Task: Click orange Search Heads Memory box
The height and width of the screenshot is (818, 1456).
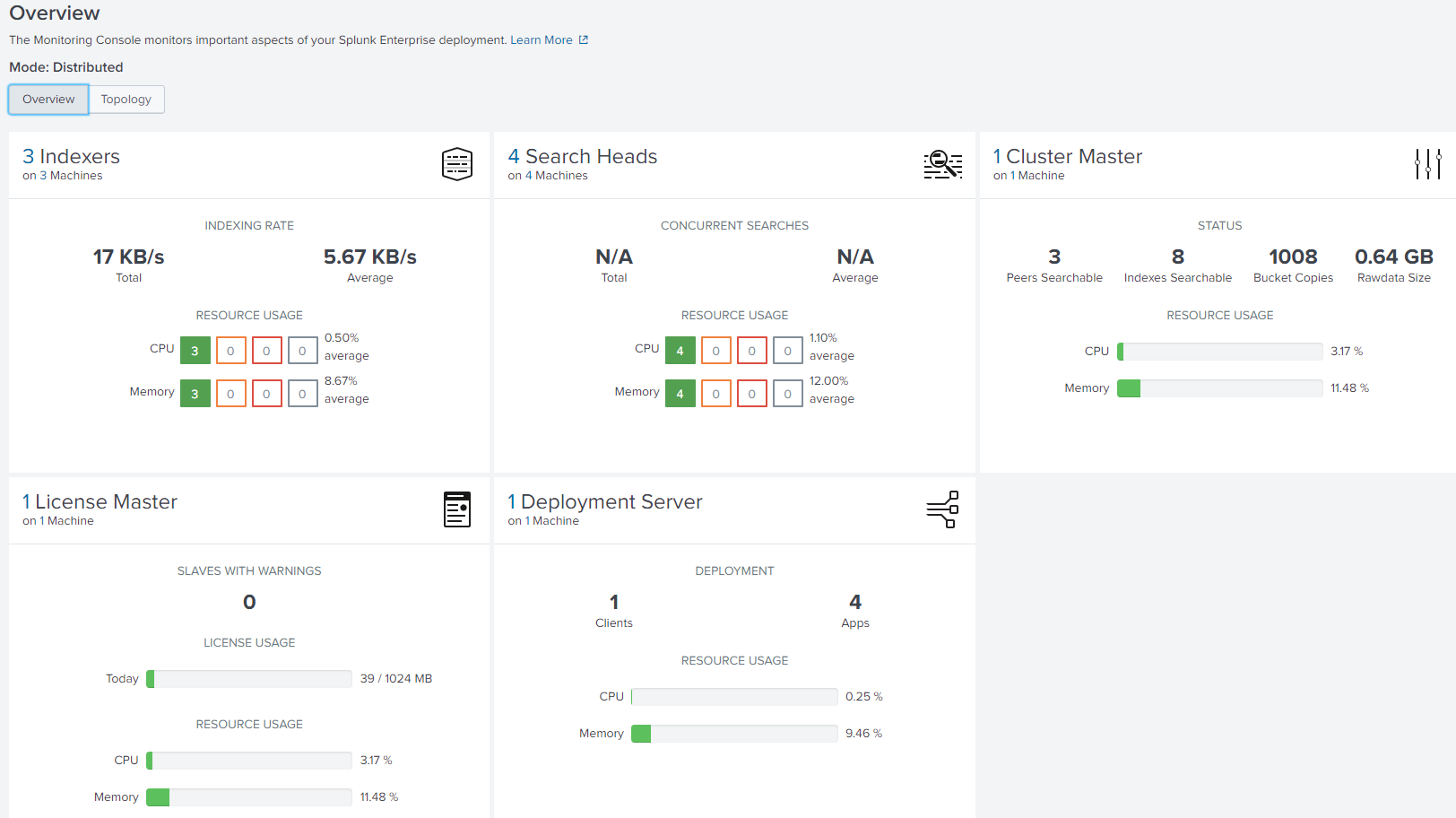Action: click(x=716, y=394)
